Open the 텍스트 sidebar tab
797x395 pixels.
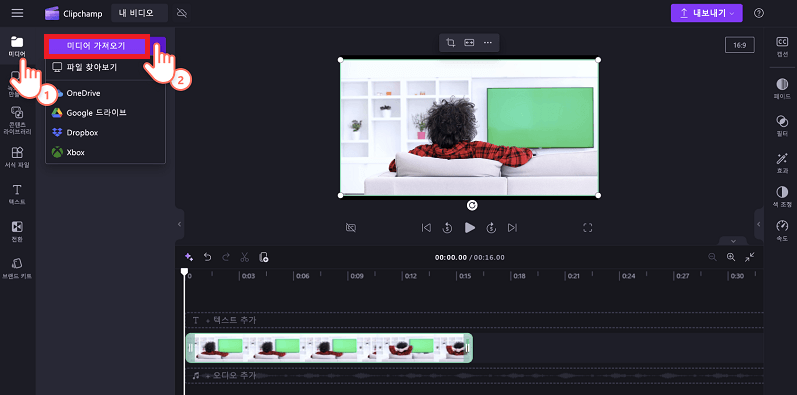click(x=17, y=194)
